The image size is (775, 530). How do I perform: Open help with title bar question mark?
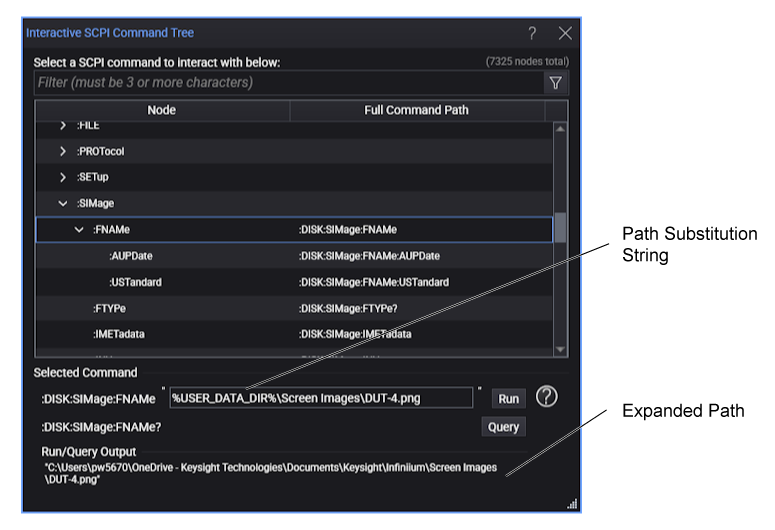coord(532,33)
